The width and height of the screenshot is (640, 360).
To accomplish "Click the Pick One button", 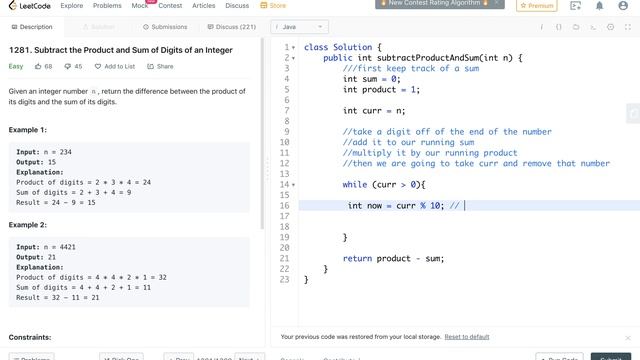I will (x=121, y=357).
